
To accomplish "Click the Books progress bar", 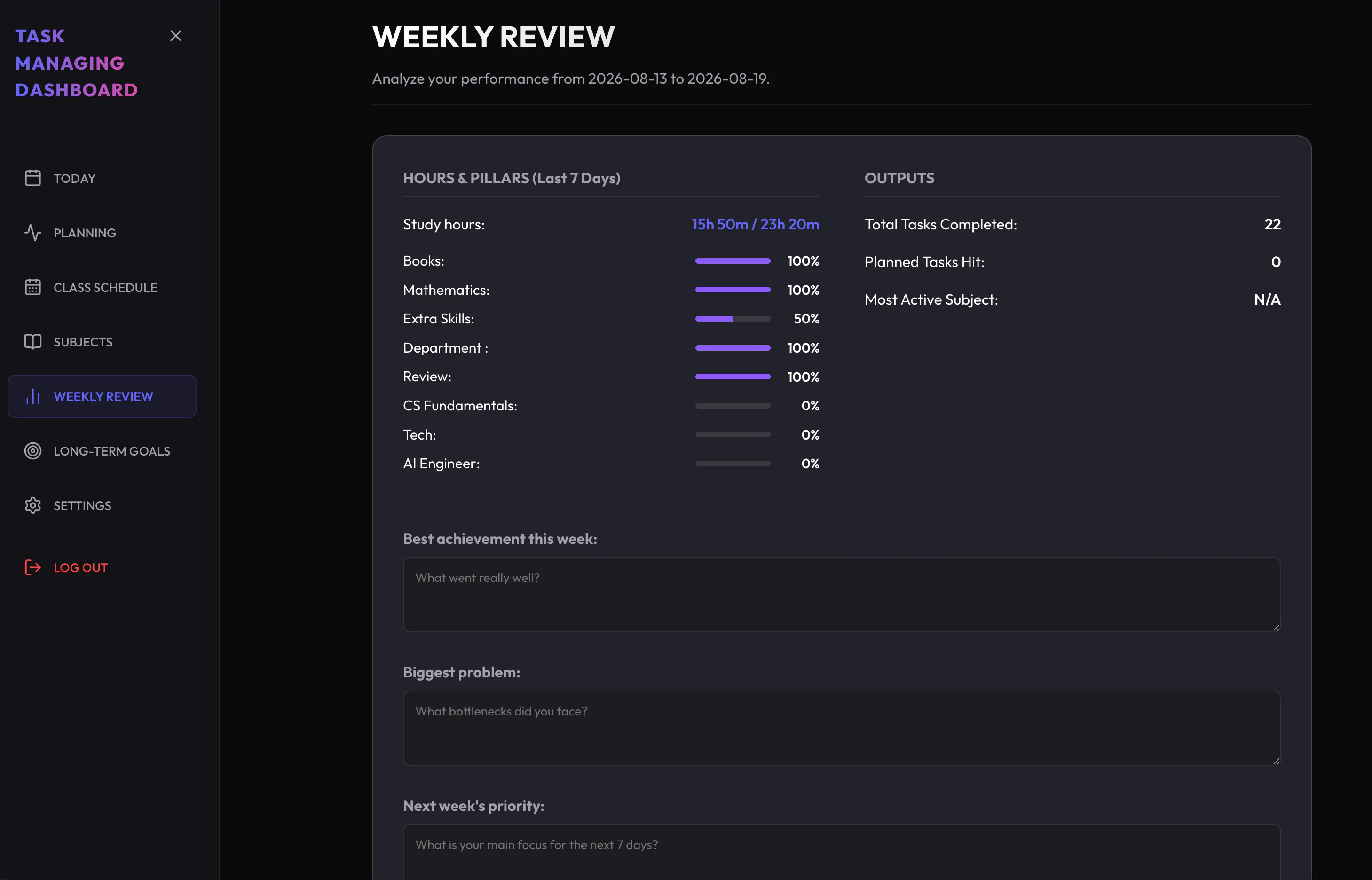I will [733, 260].
